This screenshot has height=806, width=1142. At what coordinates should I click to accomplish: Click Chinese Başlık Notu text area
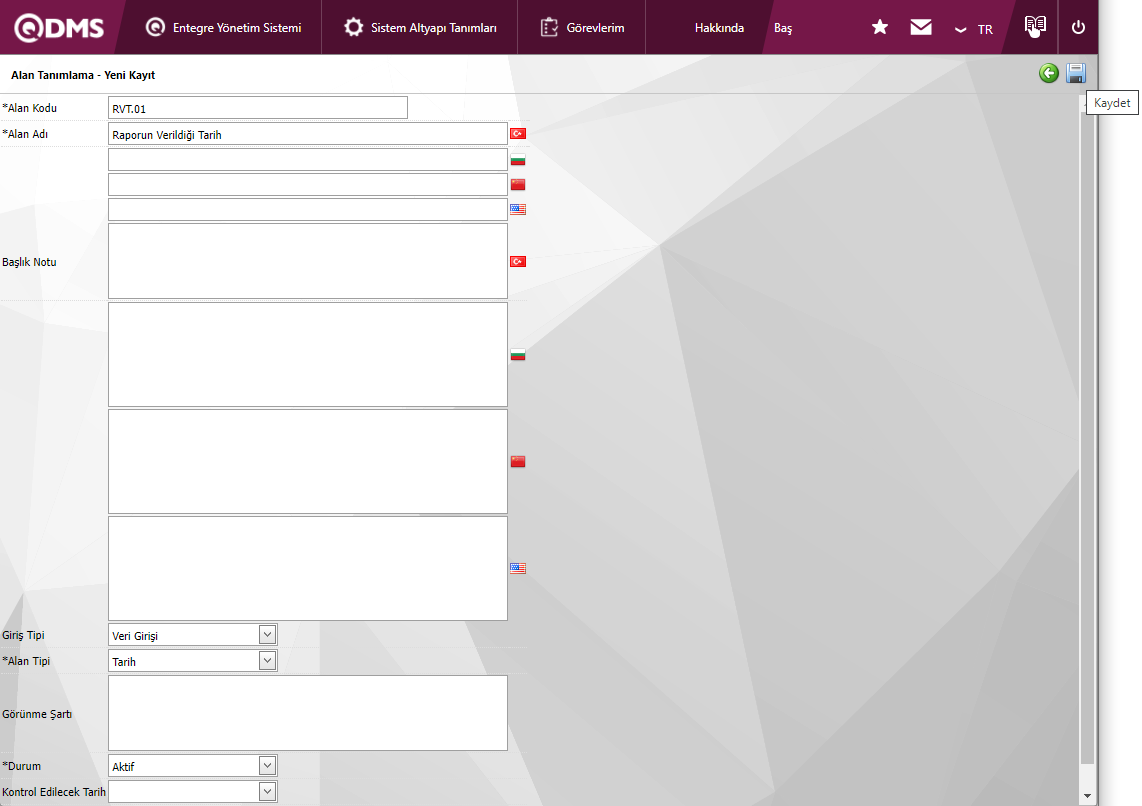[307, 462]
